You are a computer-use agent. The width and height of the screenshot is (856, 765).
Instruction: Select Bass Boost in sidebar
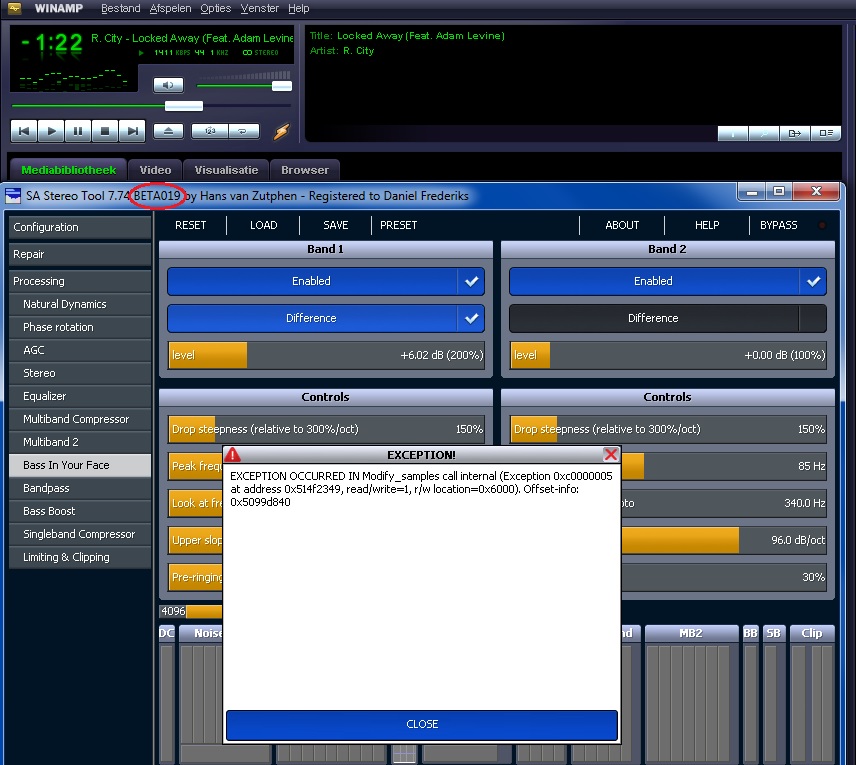tap(80, 511)
